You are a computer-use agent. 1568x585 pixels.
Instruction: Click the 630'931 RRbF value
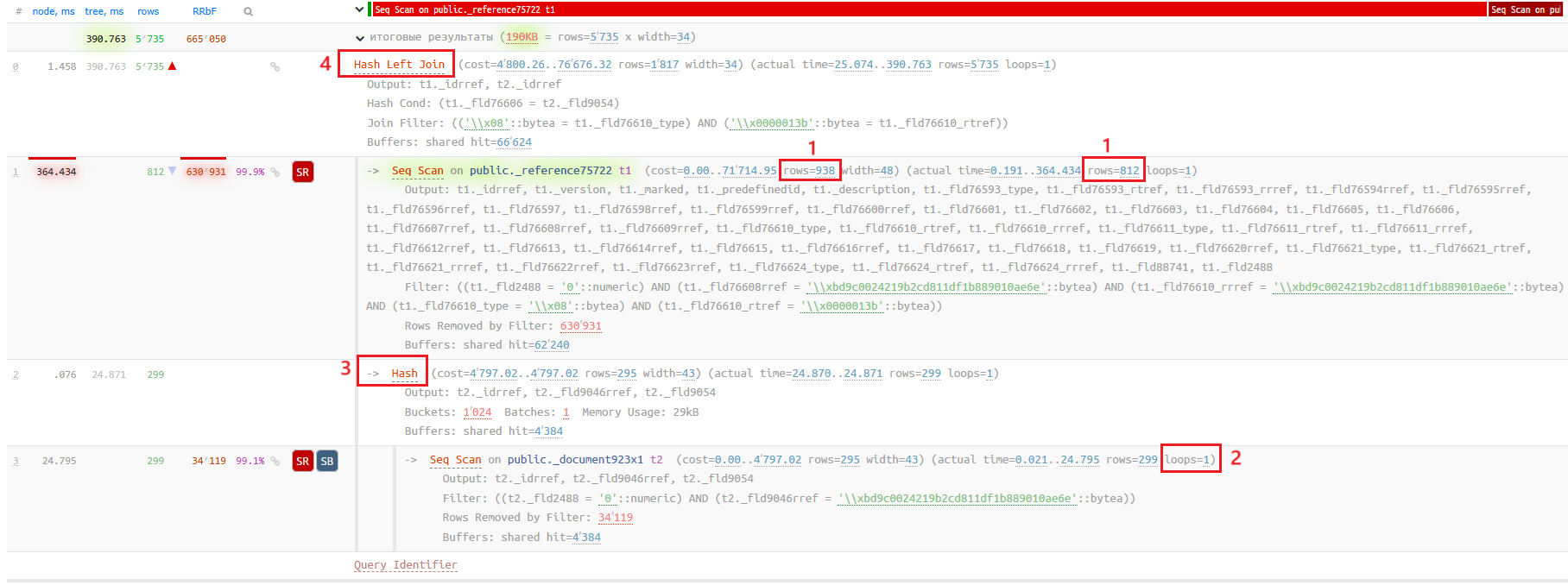[x=205, y=172]
